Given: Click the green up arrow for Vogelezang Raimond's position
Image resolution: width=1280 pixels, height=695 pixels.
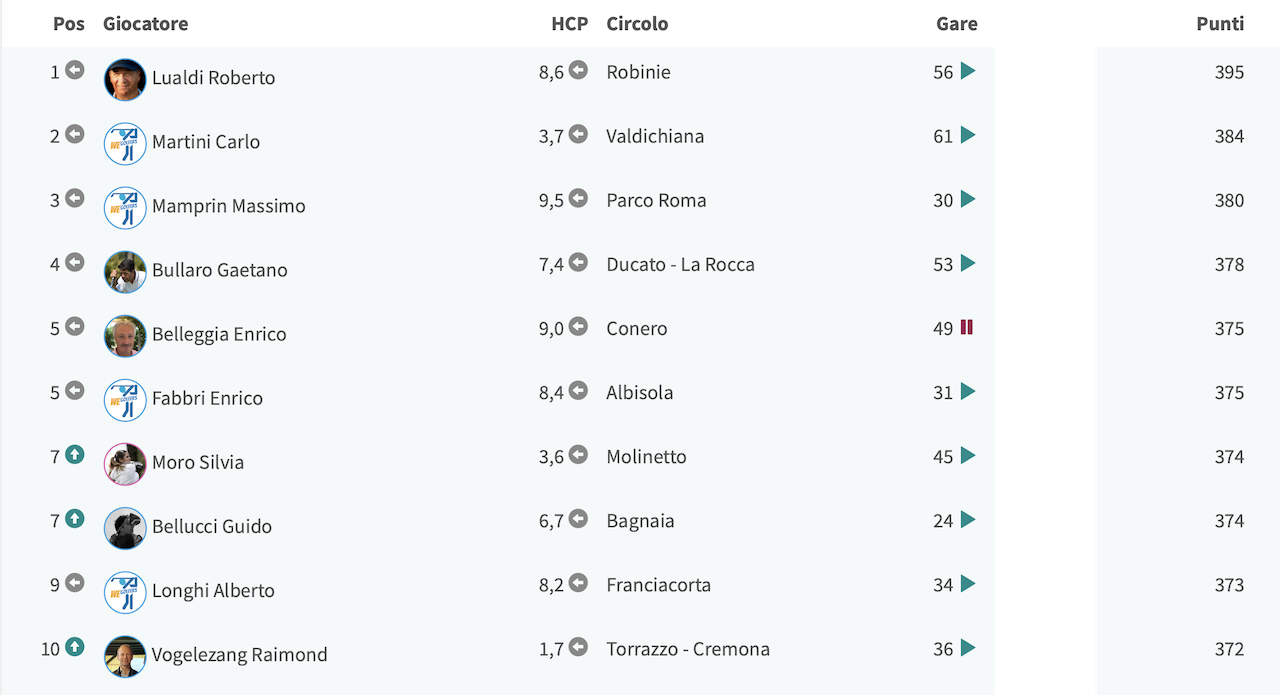Looking at the screenshot, I should (x=75, y=647).
